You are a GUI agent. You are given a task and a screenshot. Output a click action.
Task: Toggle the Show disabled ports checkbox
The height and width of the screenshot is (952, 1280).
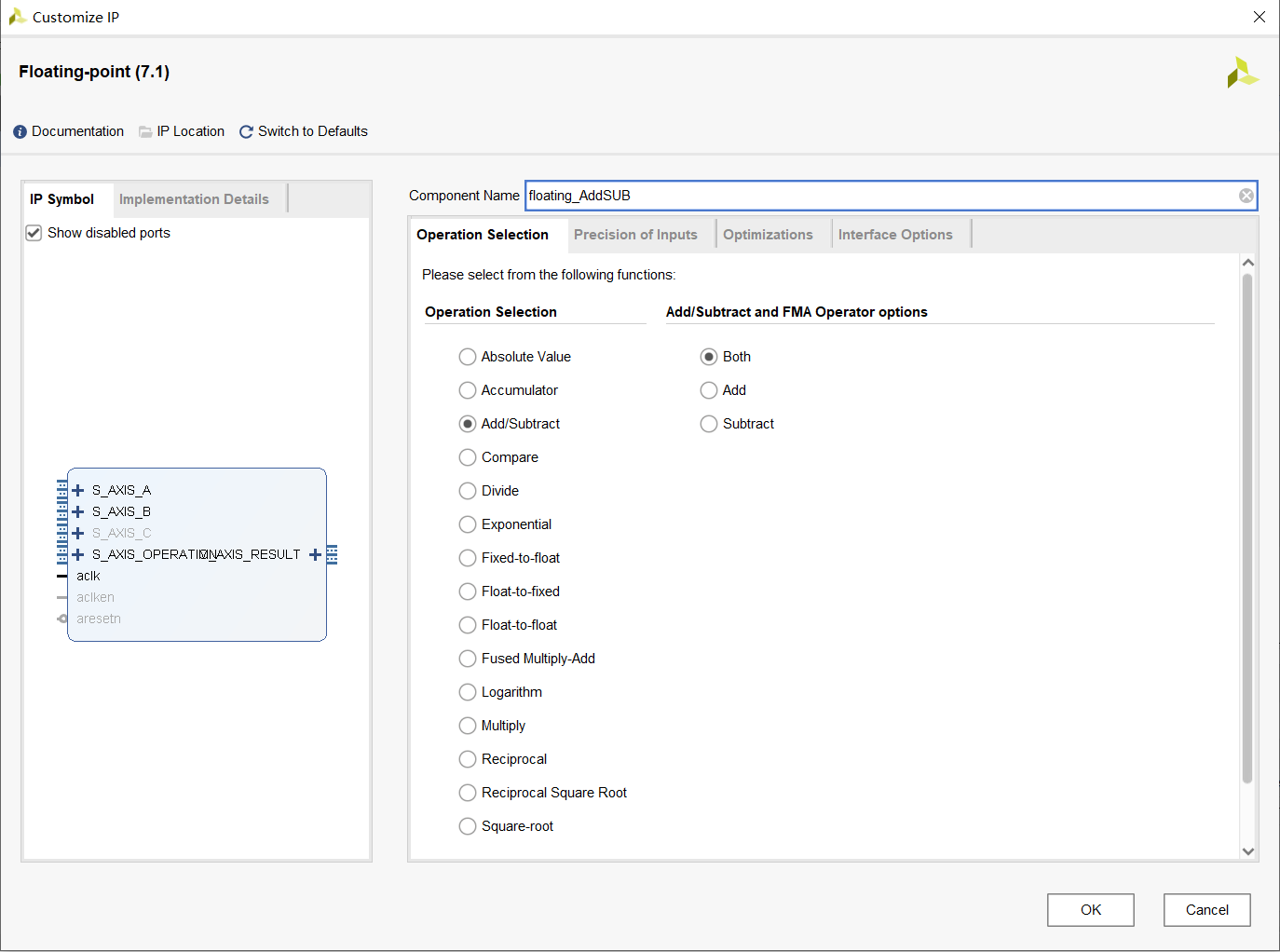34,233
